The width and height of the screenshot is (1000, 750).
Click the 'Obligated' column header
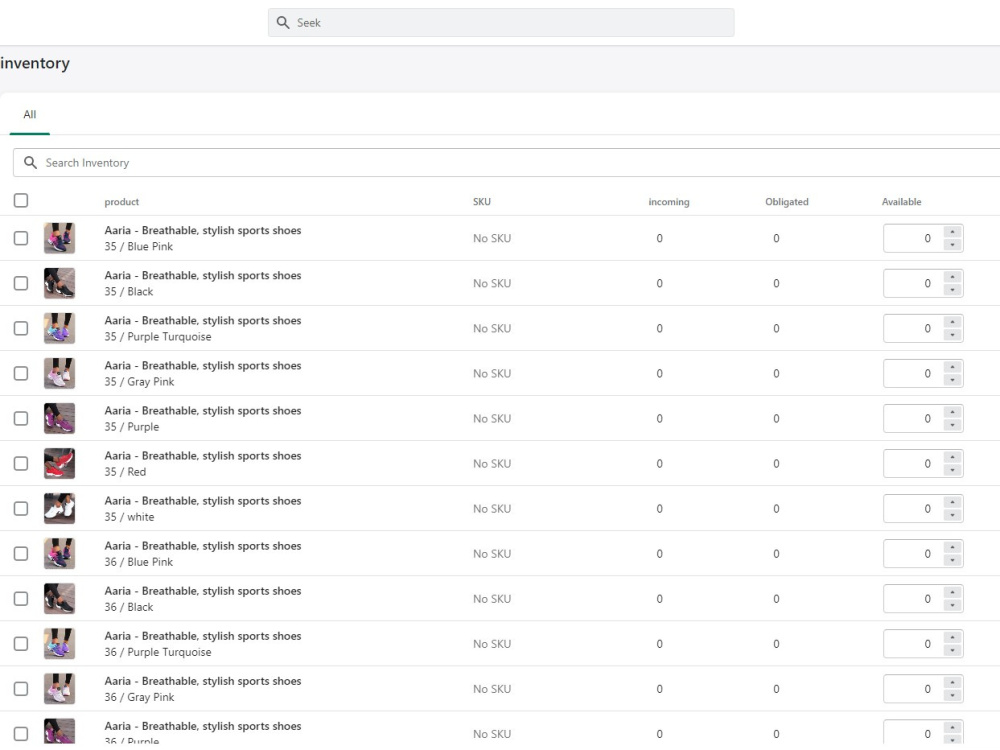(x=786, y=202)
